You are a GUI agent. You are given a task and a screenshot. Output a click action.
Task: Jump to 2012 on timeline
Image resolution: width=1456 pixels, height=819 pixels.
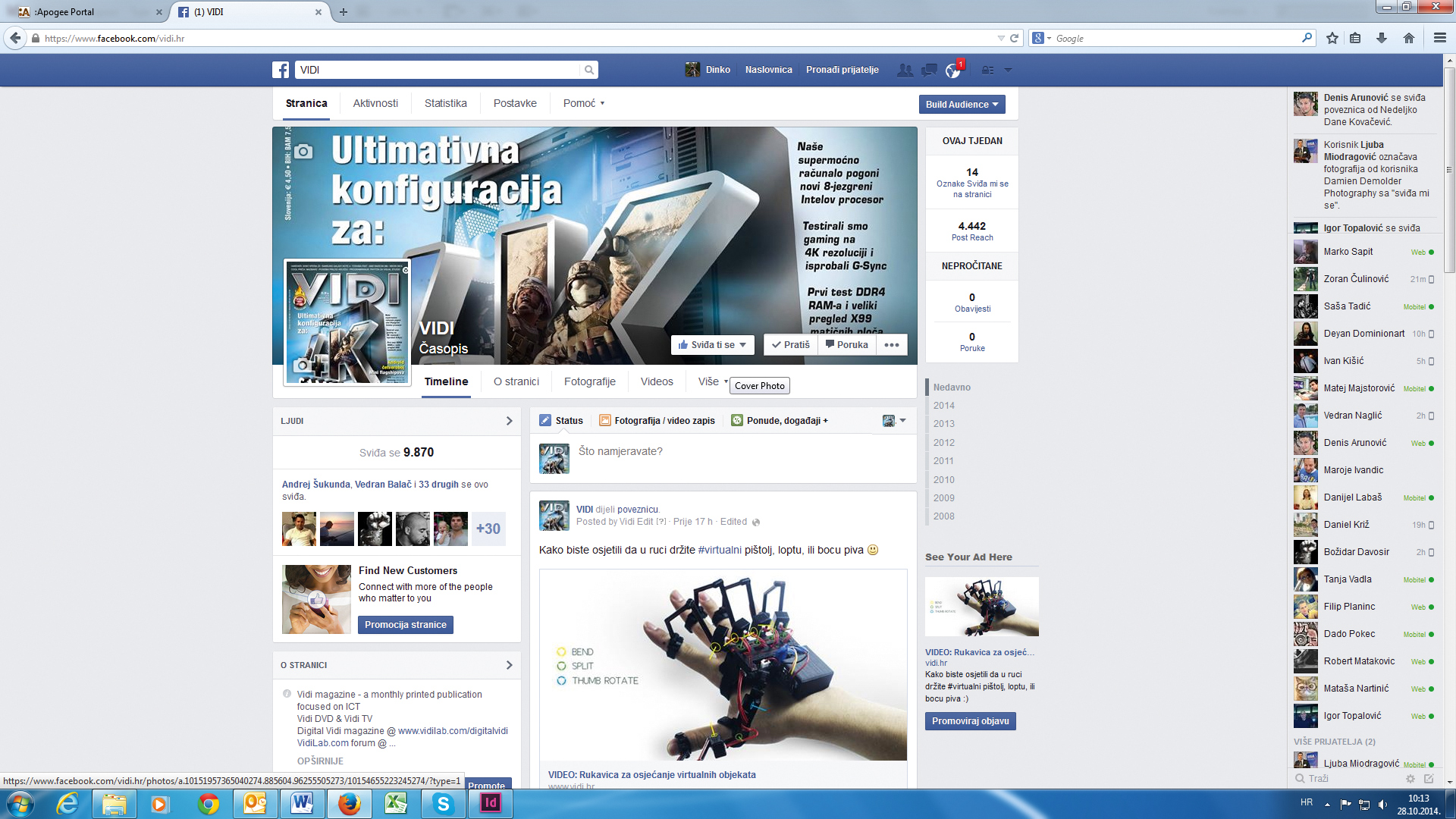(943, 442)
